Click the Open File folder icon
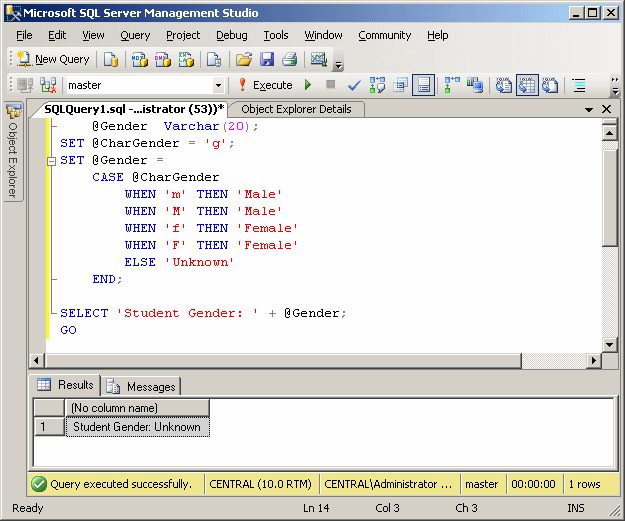The image size is (625, 521). pos(244,60)
